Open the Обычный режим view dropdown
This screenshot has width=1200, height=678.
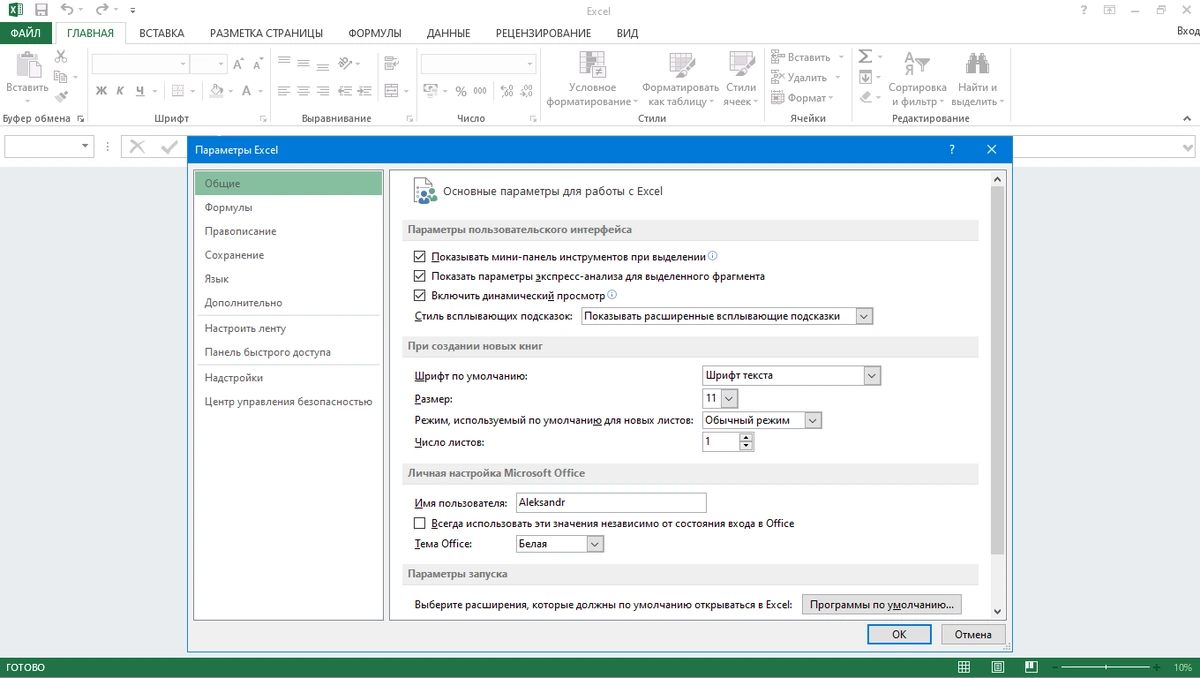(762, 421)
